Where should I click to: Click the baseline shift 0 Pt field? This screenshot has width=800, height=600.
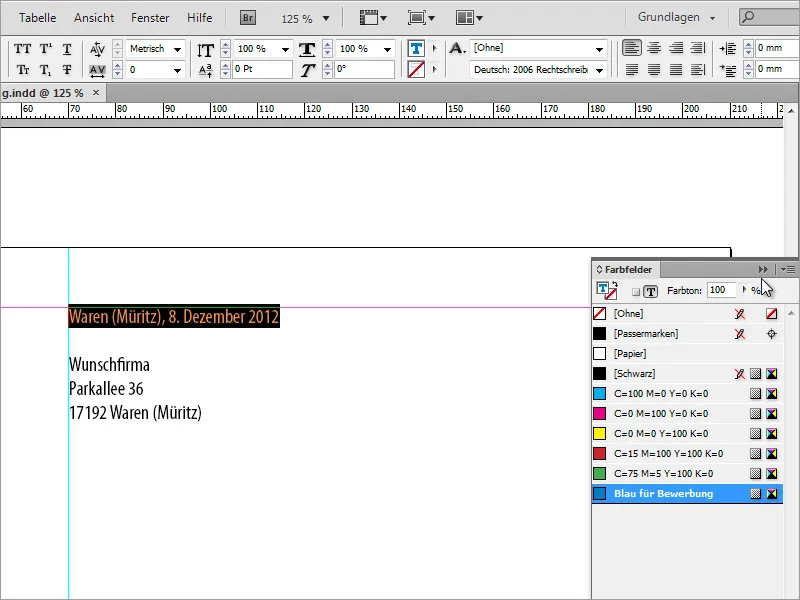point(262,69)
